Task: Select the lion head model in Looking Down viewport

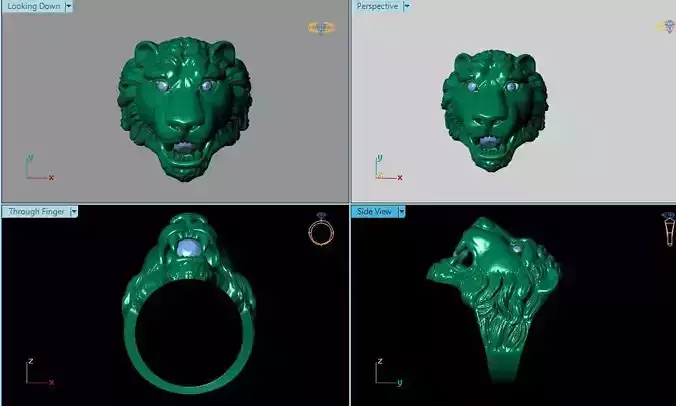Action: (x=185, y=108)
